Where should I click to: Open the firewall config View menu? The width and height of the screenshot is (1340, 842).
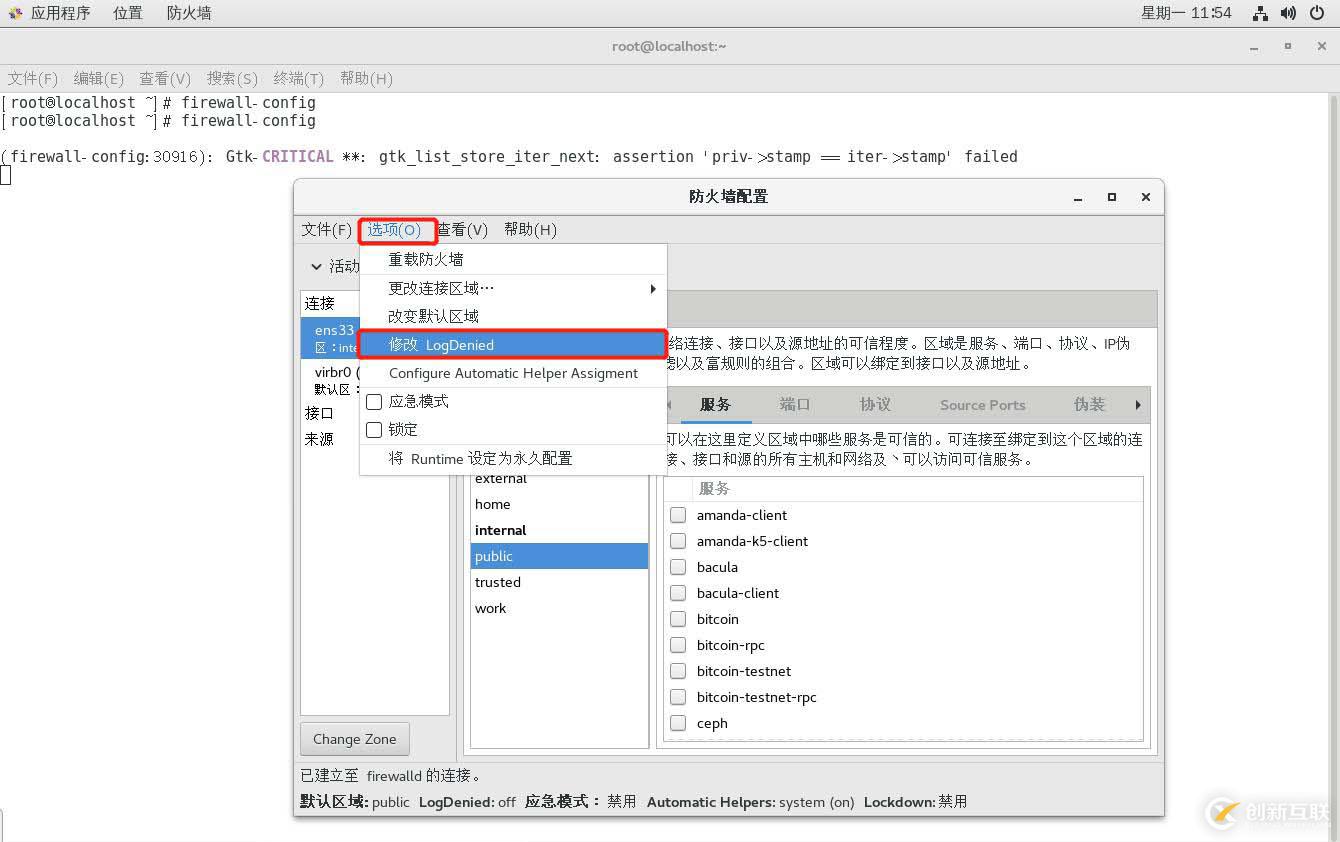(463, 230)
